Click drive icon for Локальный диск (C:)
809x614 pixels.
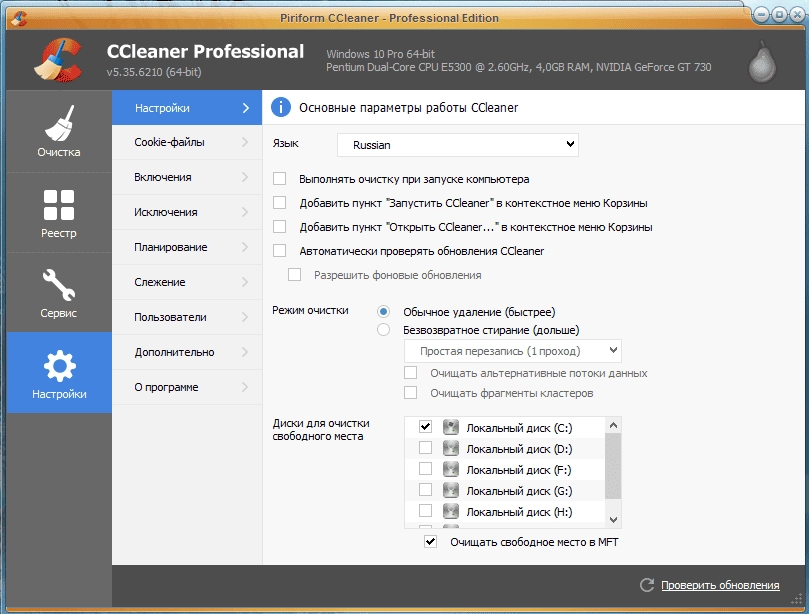pos(450,427)
